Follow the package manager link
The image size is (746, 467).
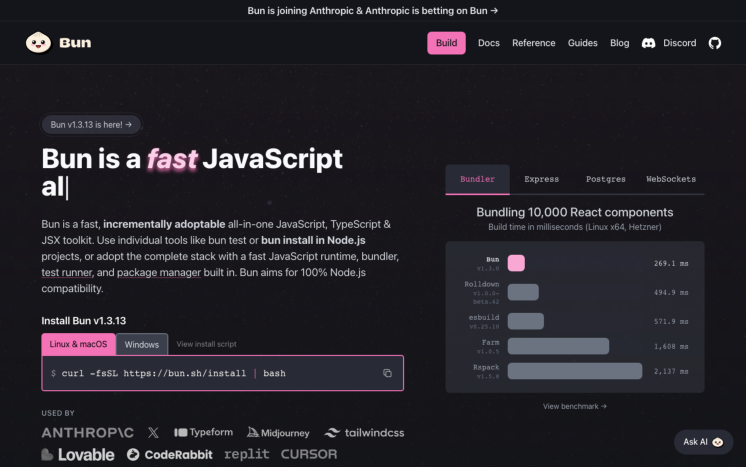159,272
